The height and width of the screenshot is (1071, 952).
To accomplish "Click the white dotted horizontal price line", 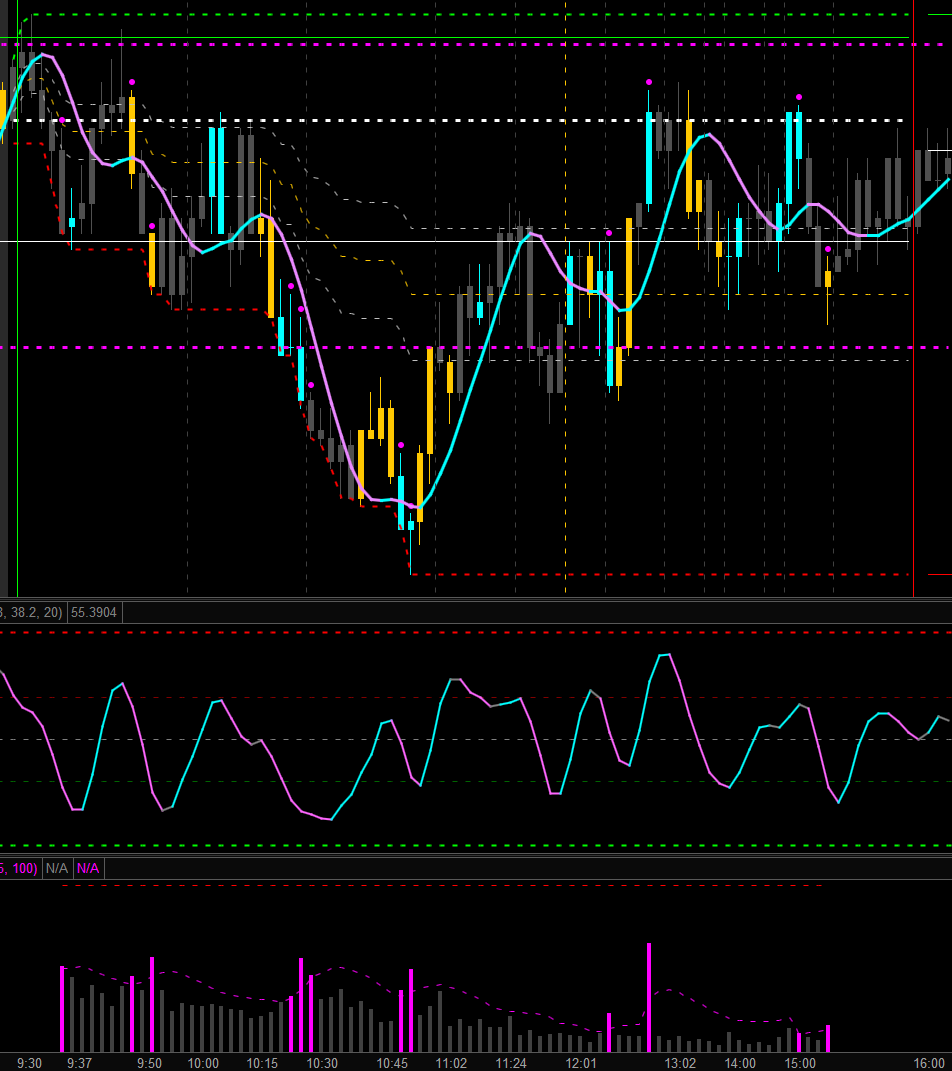I will click(x=500, y=120).
